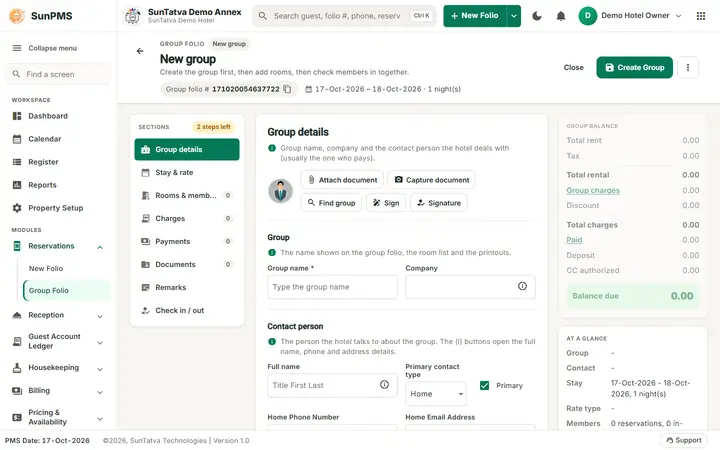This screenshot has width=720, height=450.
Task: Open the apps grid icon
Action: click(x=701, y=16)
